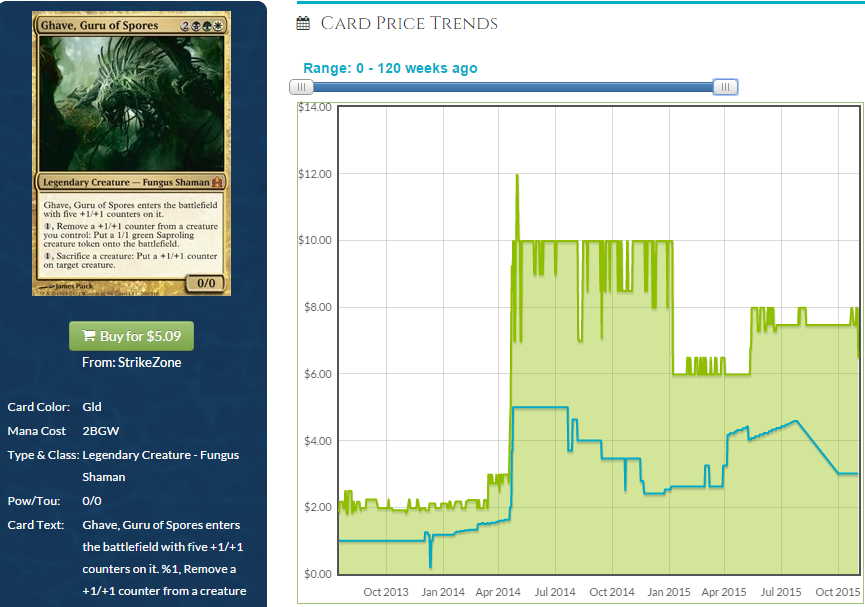
Task: Click the Buy for $5.09 button
Action: (131, 336)
